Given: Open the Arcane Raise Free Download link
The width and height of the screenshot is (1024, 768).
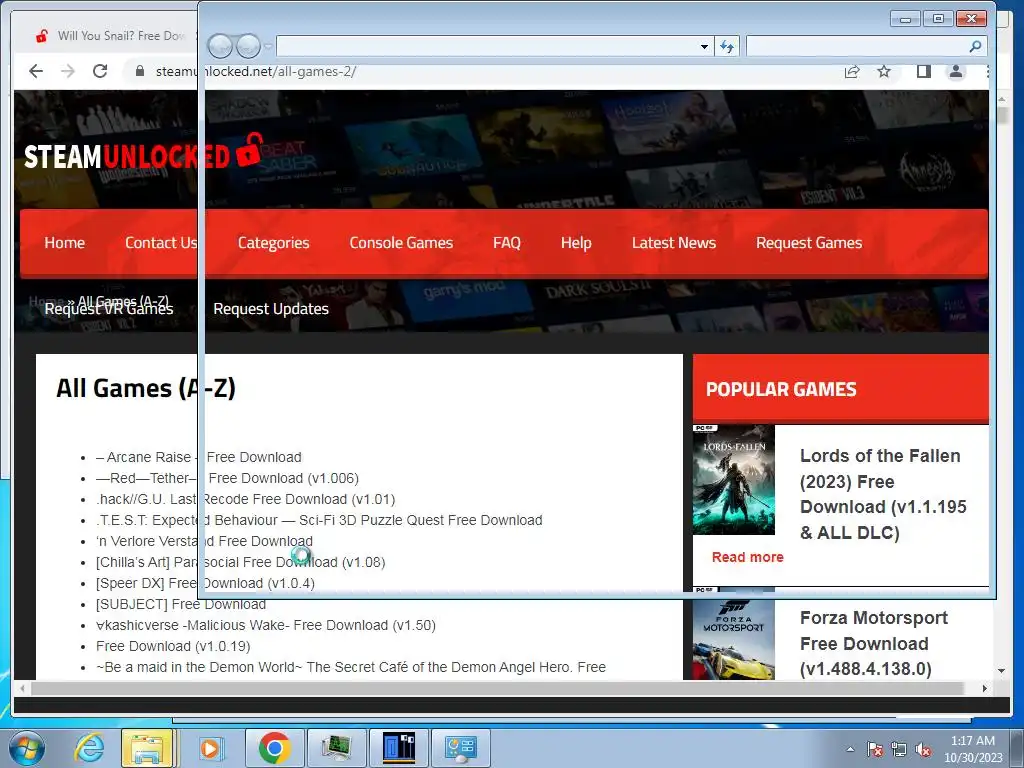Looking at the screenshot, I should (199, 457).
